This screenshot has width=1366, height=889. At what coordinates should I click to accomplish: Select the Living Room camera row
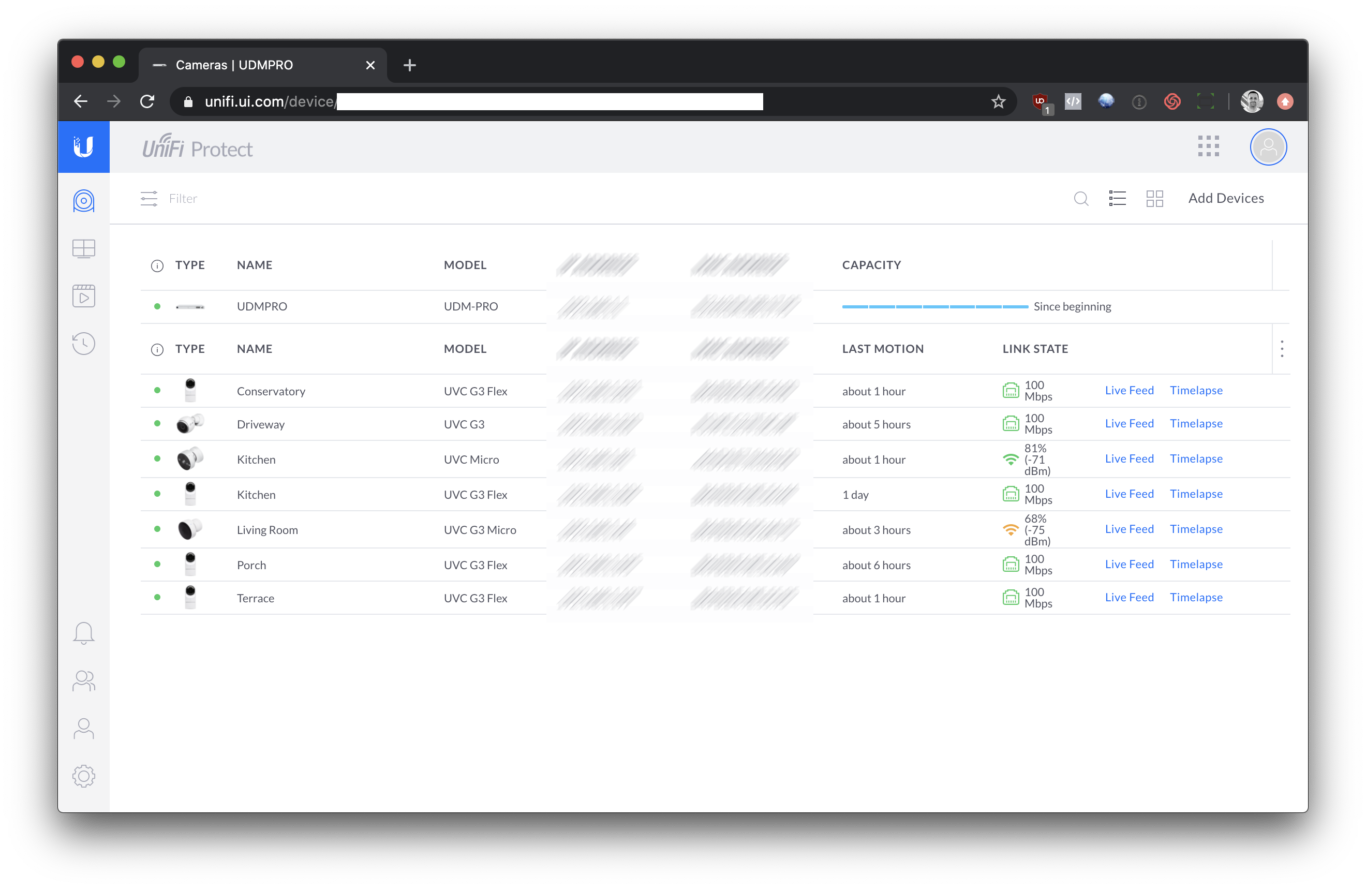pyautogui.click(x=267, y=530)
